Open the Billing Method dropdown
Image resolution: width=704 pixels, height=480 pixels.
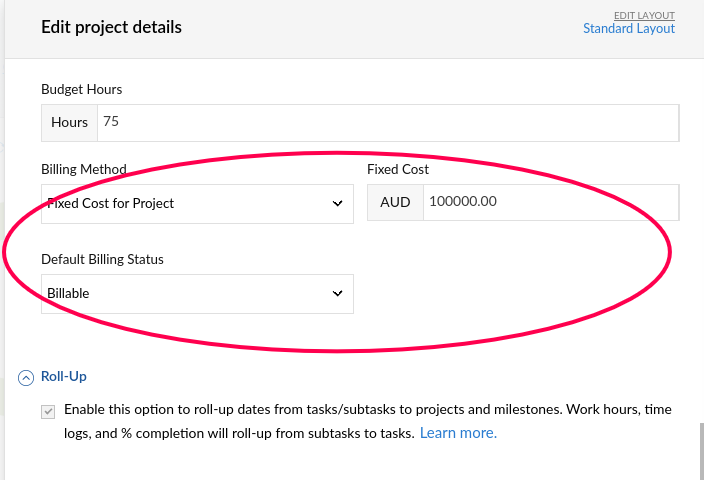click(x=197, y=204)
